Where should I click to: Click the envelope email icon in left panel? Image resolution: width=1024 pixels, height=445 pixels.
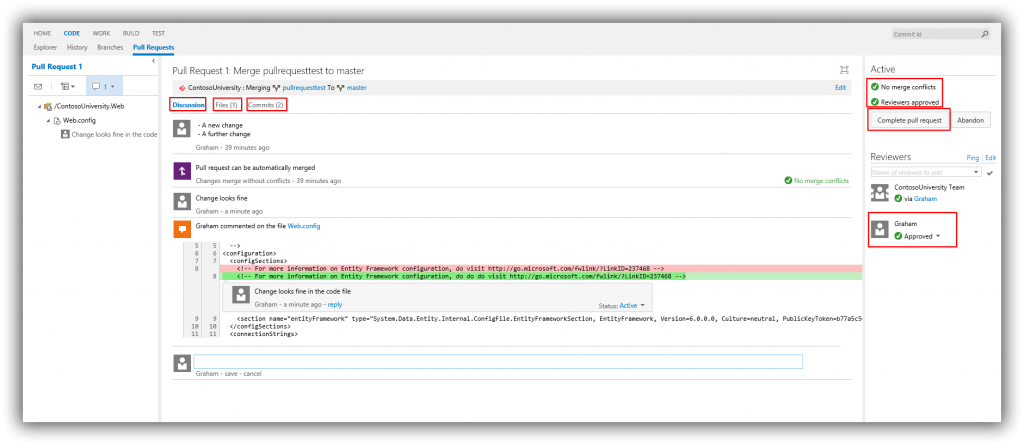[39, 87]
